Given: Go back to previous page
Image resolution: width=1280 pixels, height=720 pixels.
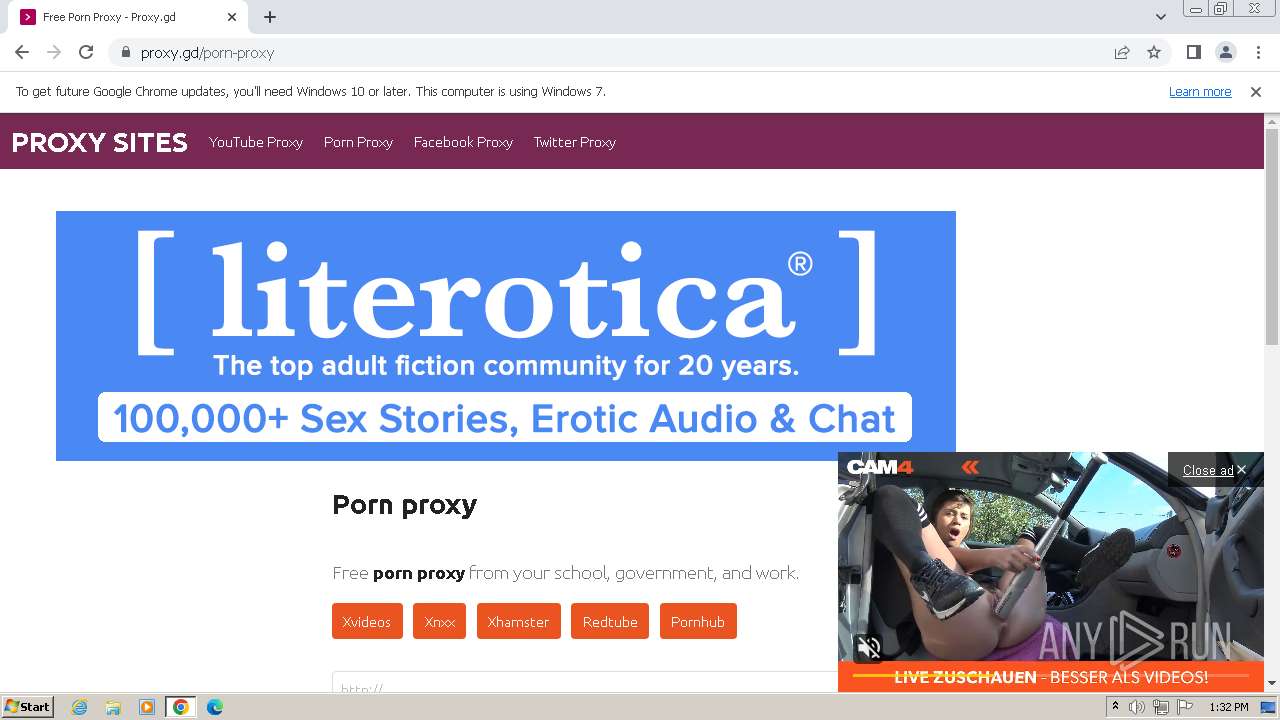Looking at the screenshot, I should [22, 52].
